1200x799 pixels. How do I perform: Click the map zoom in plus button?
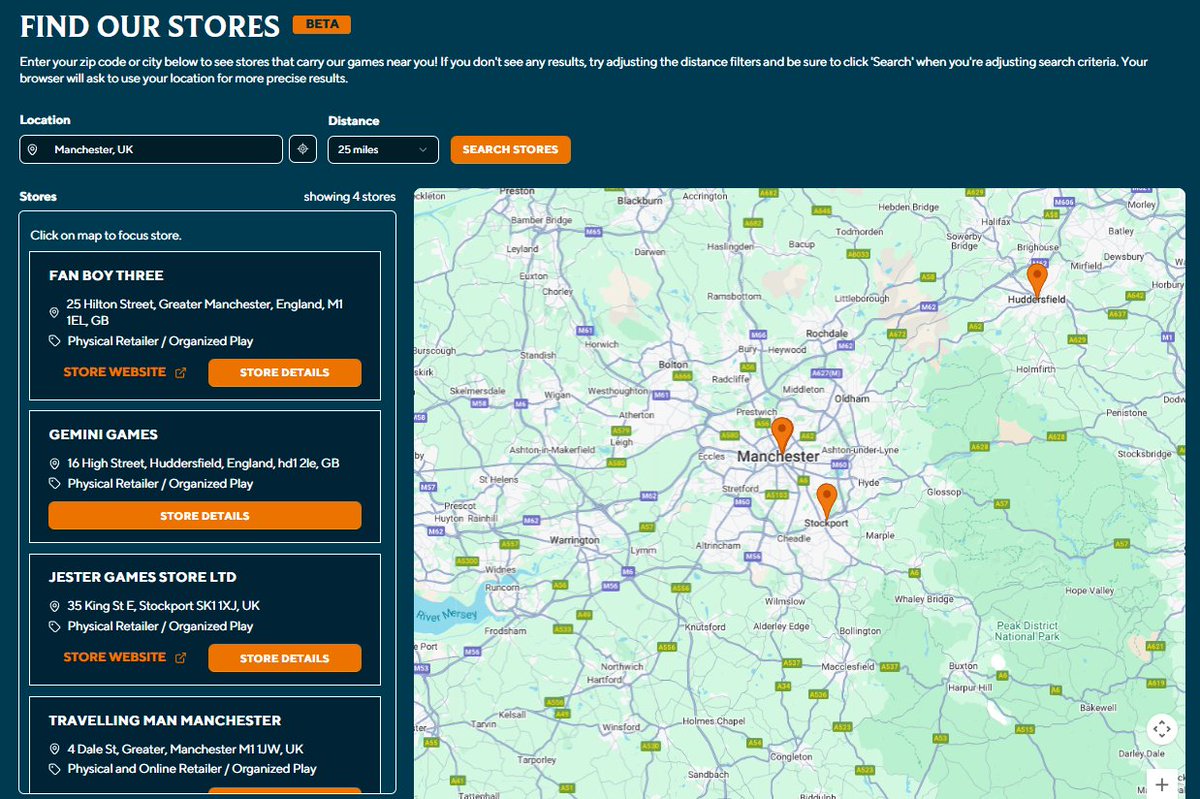[1161, 784]
